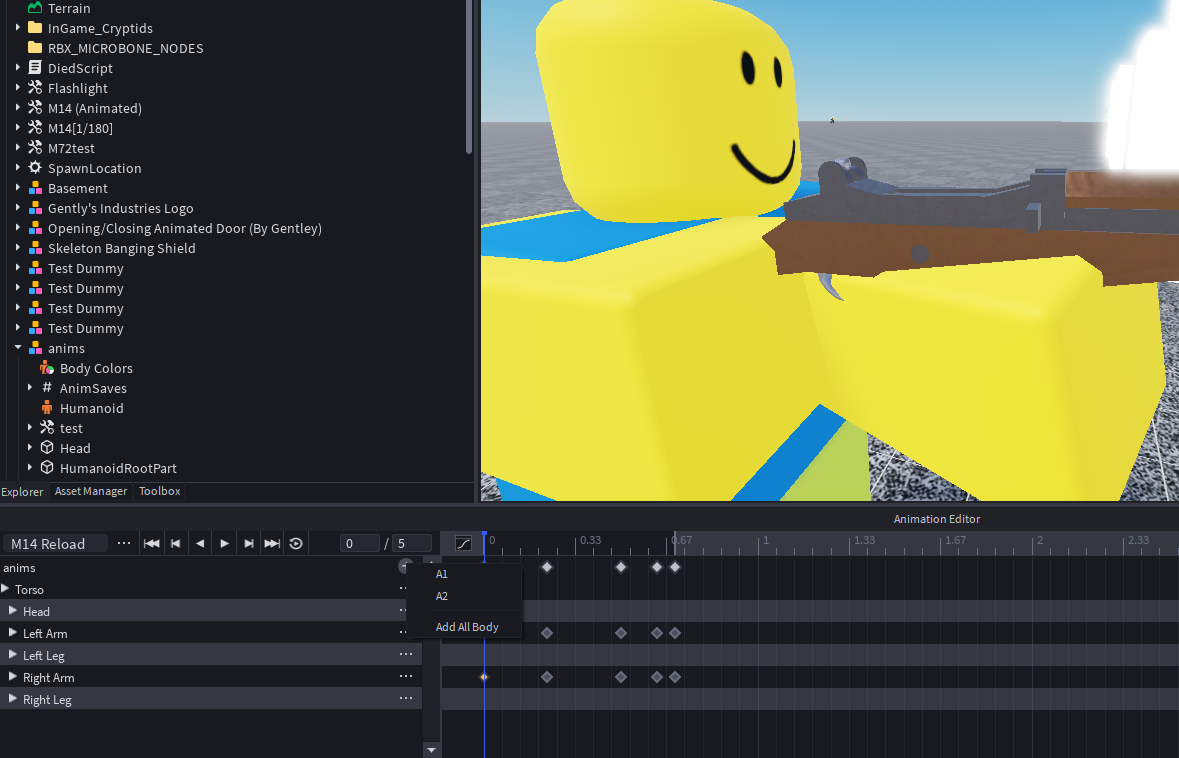This screenshot has width=1179, height=758.
Task: Play the M14 Reload animation
Action: coord(224,544)
